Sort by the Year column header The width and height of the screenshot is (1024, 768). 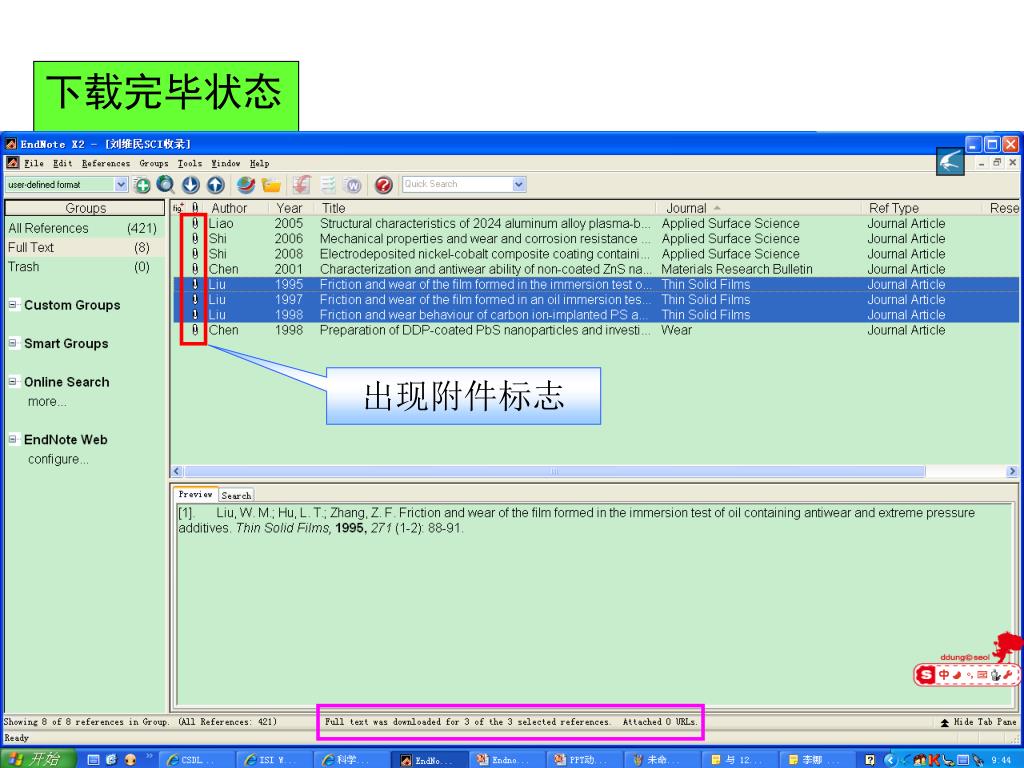point(290,208)
